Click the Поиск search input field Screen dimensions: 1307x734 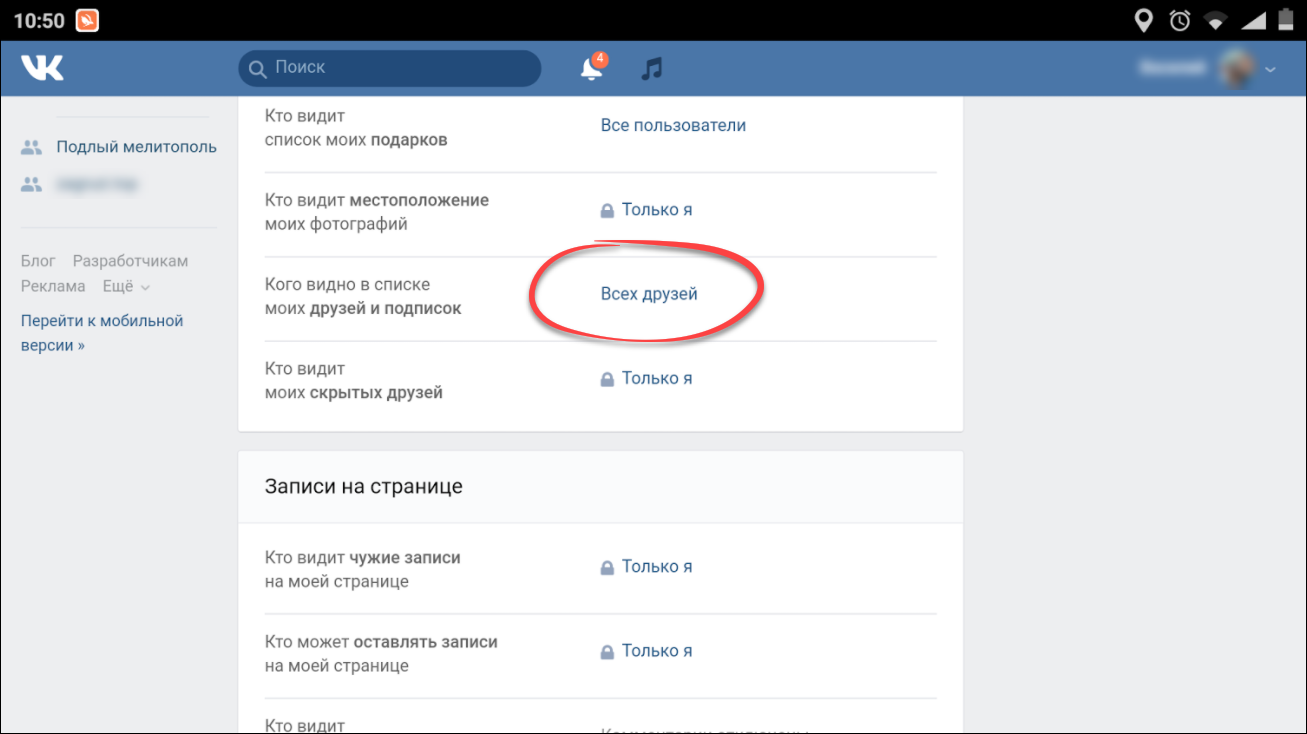pos(400,68)
